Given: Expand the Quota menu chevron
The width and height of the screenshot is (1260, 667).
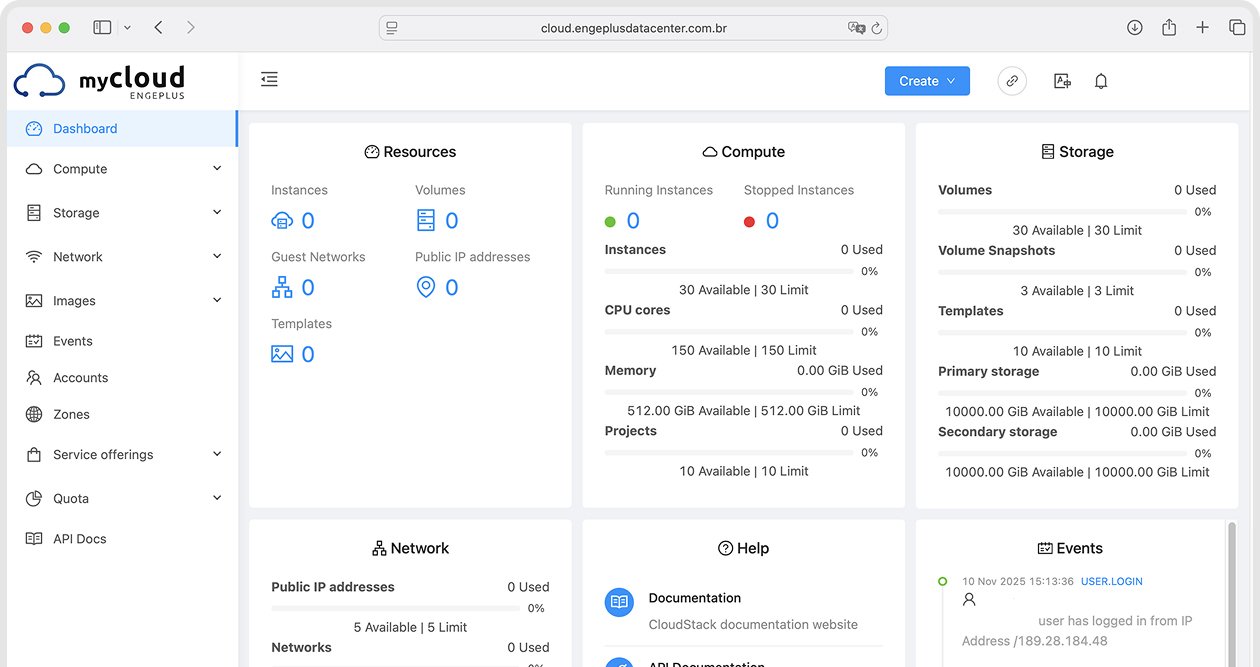Looking at the screenshot, I should (x=217, y=498).
